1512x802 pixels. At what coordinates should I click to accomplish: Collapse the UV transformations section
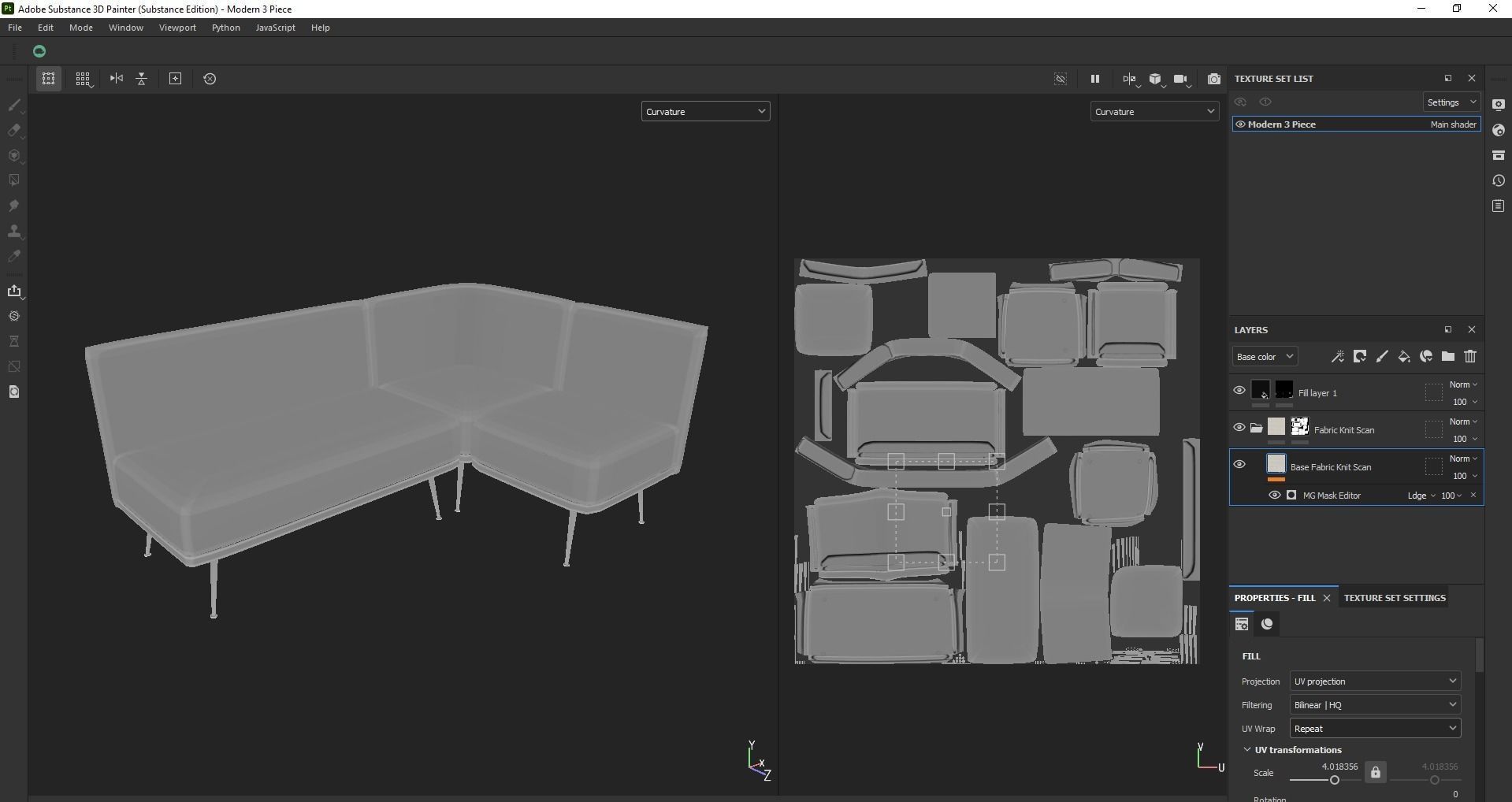1246,750
